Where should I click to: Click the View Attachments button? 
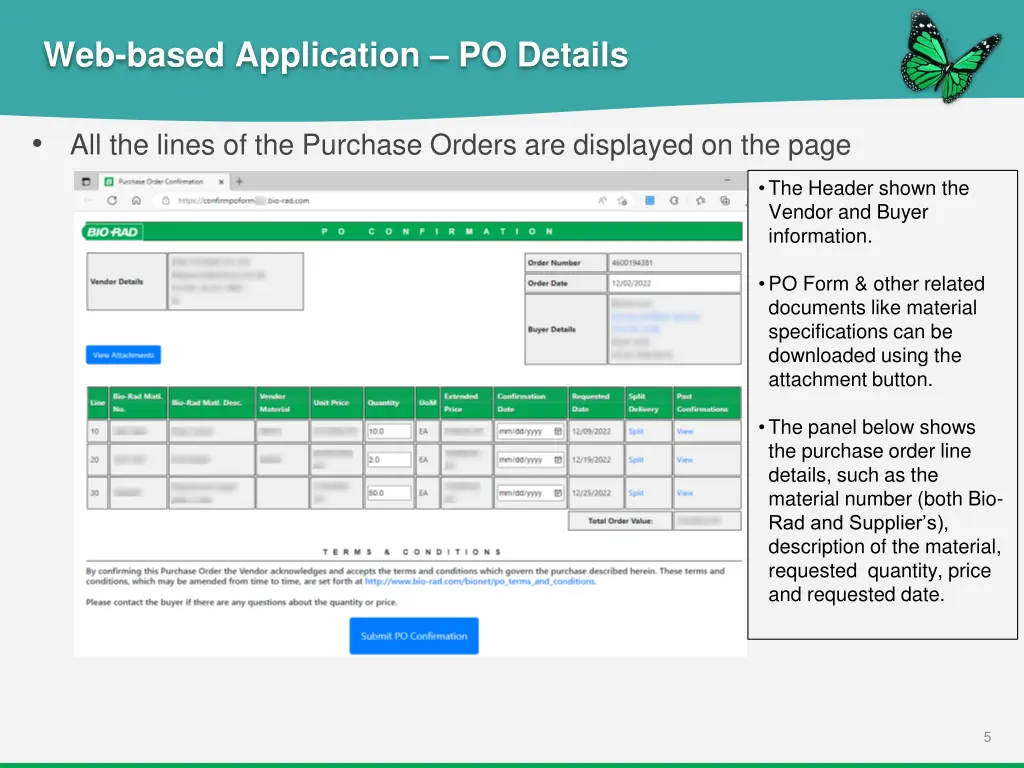pos(122,354)
